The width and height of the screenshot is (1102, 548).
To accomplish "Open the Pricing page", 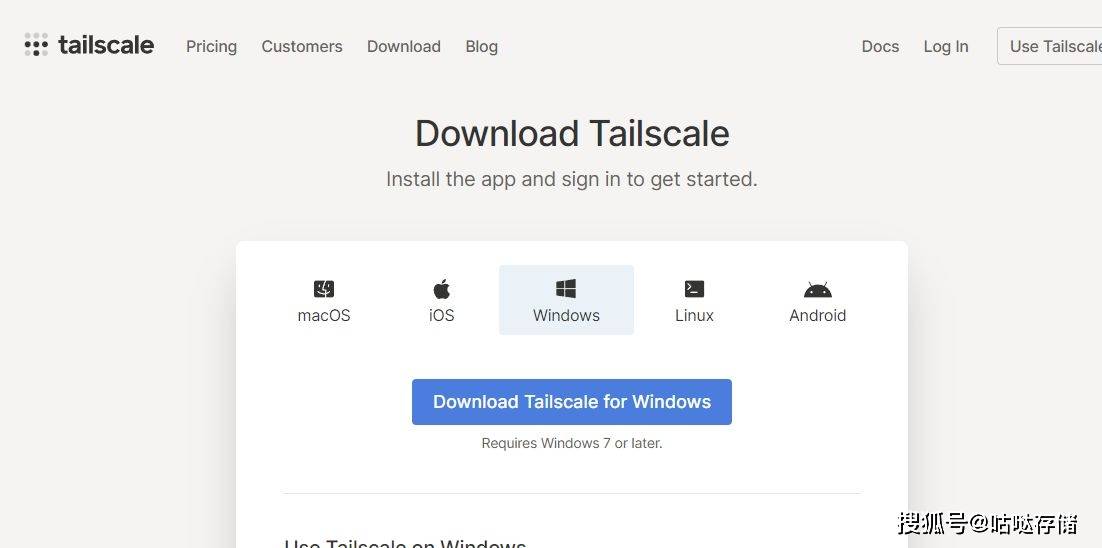I will point(212,46).
